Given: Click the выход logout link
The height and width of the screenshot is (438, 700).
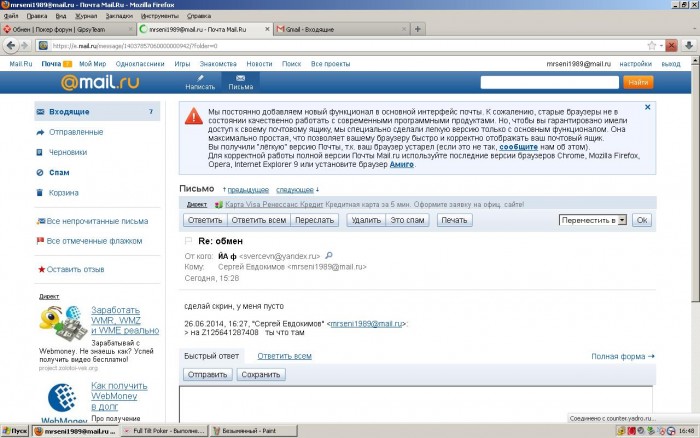Looking at the screenshot, I should [671, 64].
